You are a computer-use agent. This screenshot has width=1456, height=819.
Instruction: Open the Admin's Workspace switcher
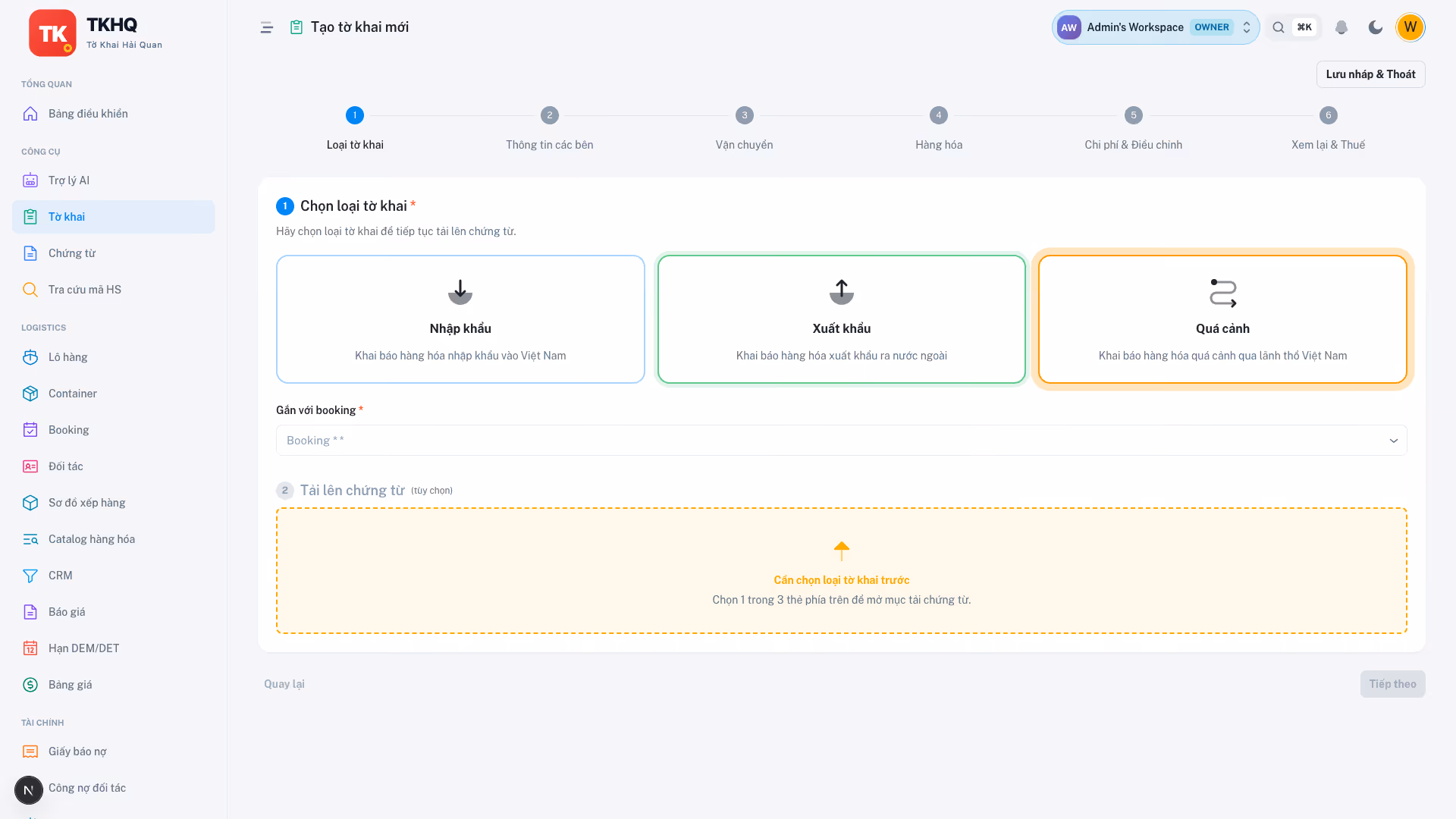[x=1155, y=27]
